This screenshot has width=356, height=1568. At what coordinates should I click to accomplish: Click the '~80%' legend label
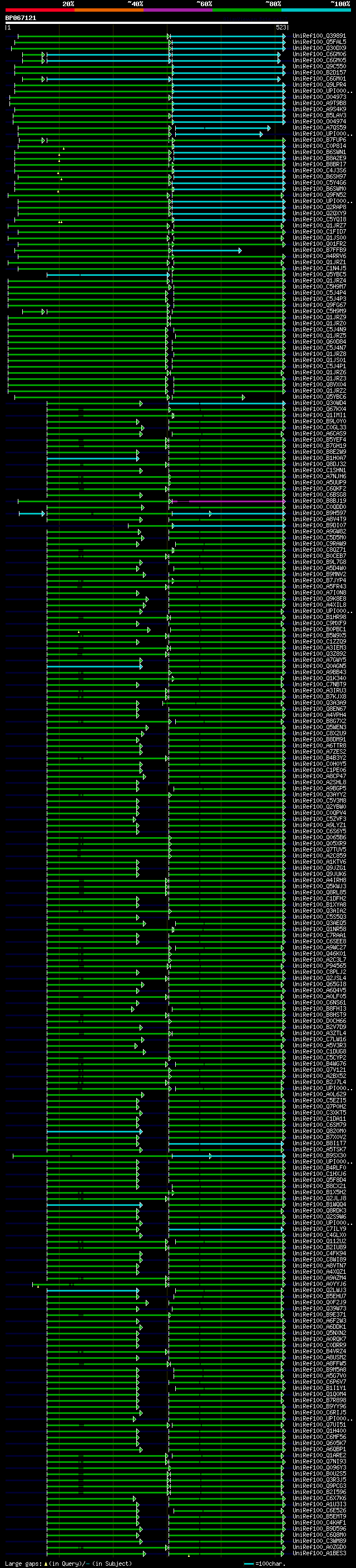(273, 4)
